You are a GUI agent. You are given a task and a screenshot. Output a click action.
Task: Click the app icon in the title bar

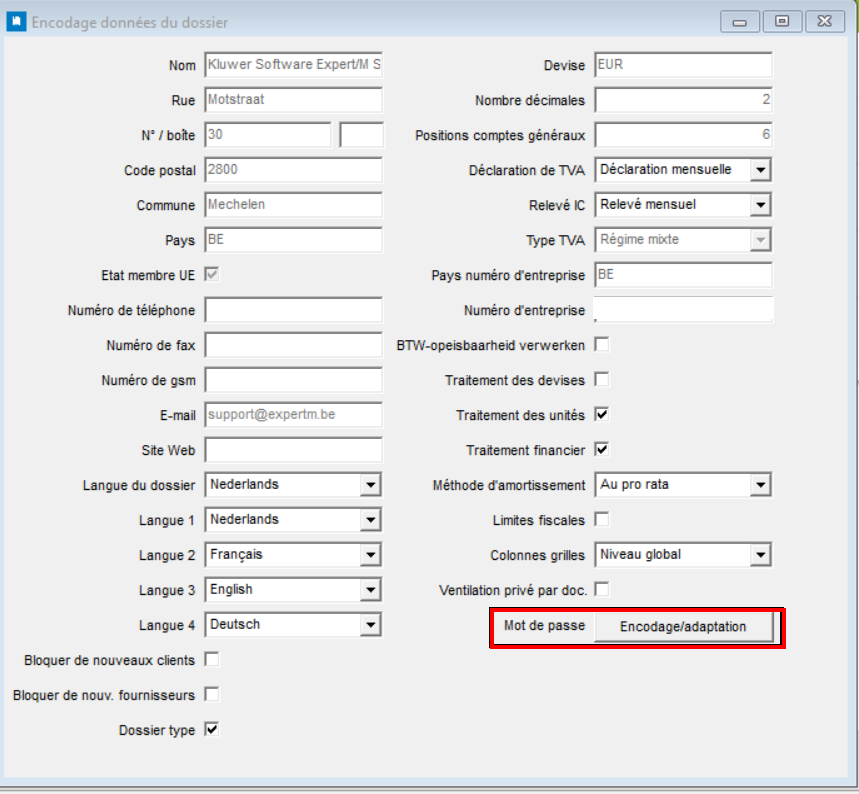coord(16,22)
